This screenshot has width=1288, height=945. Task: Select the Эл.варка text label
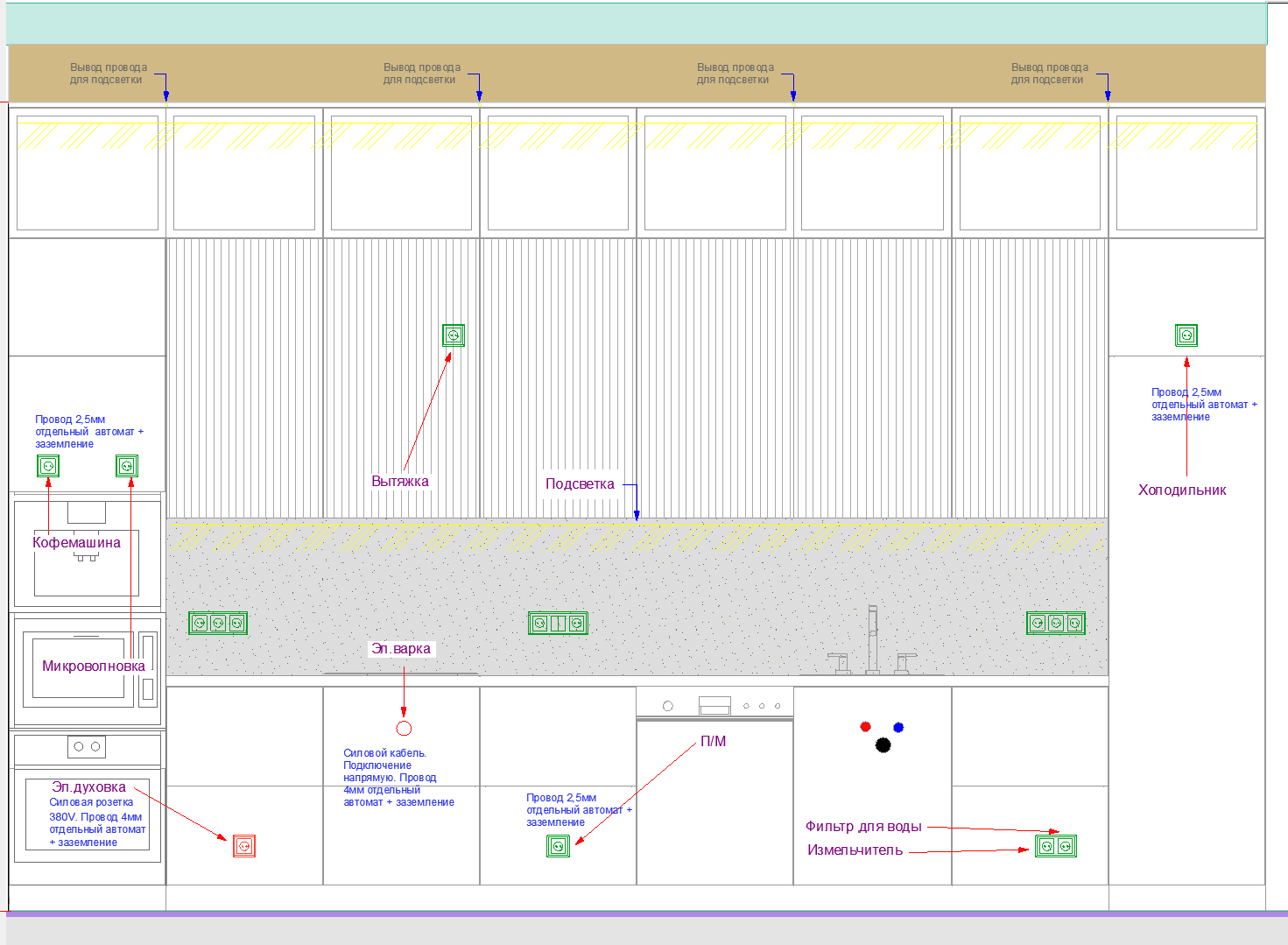coord(401,649)
